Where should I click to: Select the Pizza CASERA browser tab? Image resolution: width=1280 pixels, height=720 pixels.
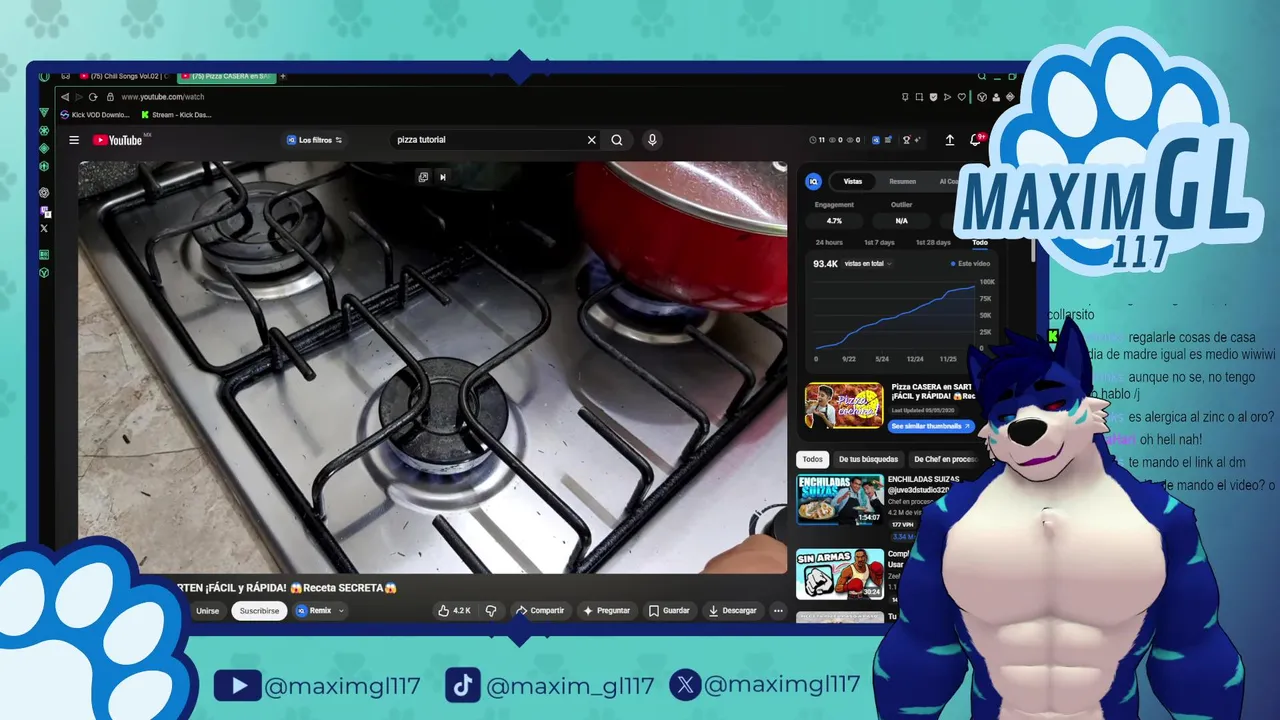pos(226,76)
